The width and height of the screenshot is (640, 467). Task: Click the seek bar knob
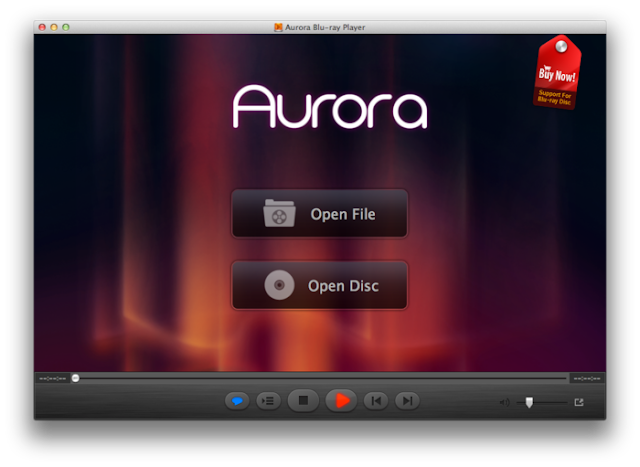click(x=76, y=378)
